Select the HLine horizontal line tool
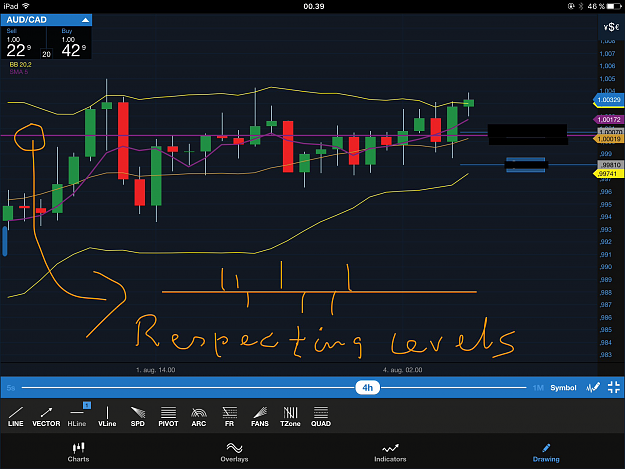This screenshot has width=625, height=469. 77,416
